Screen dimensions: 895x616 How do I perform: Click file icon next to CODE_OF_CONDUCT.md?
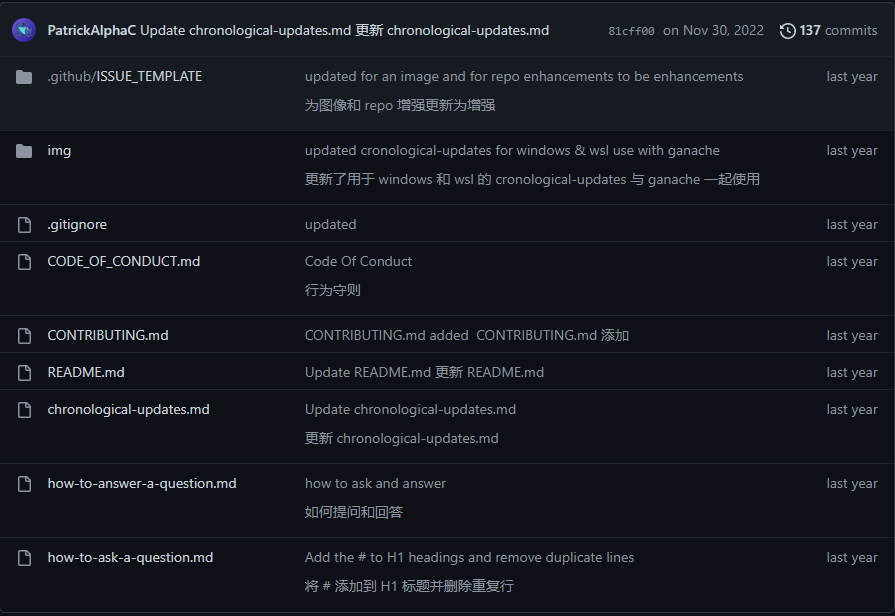point(24,262)
